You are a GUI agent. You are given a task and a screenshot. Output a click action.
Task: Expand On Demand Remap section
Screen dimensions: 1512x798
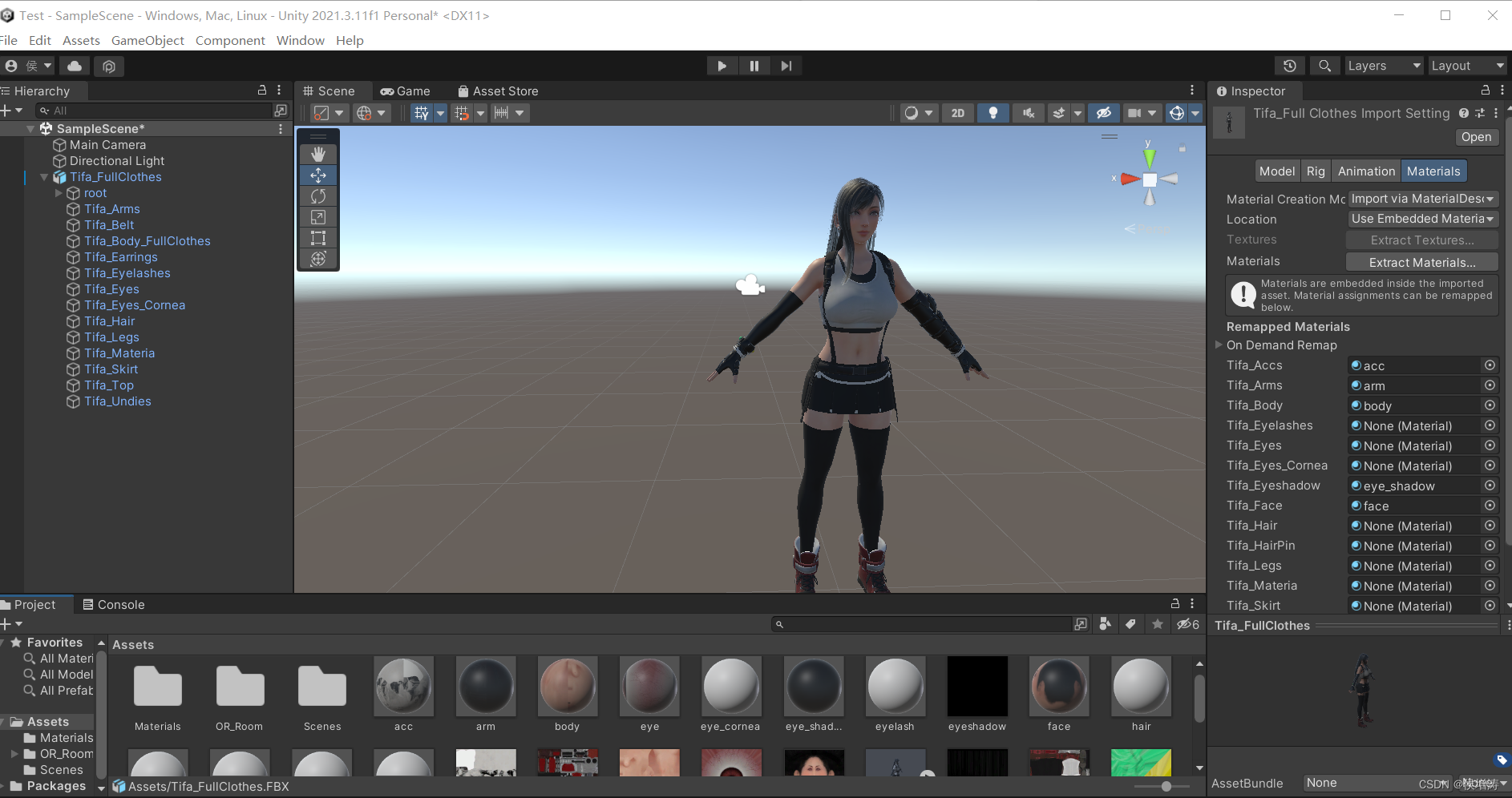[1219, 345]
